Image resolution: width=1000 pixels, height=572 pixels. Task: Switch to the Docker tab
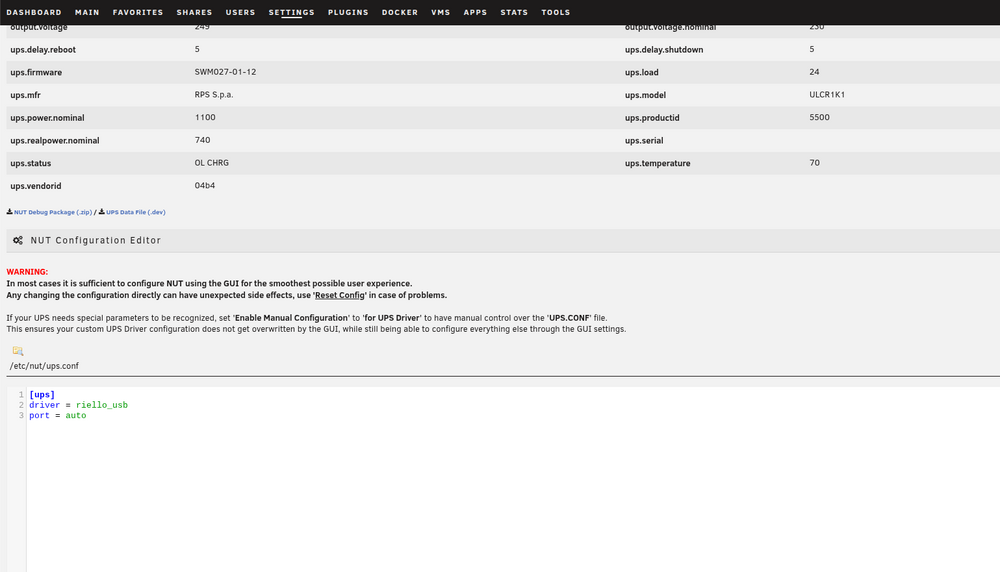coord(400,12)
